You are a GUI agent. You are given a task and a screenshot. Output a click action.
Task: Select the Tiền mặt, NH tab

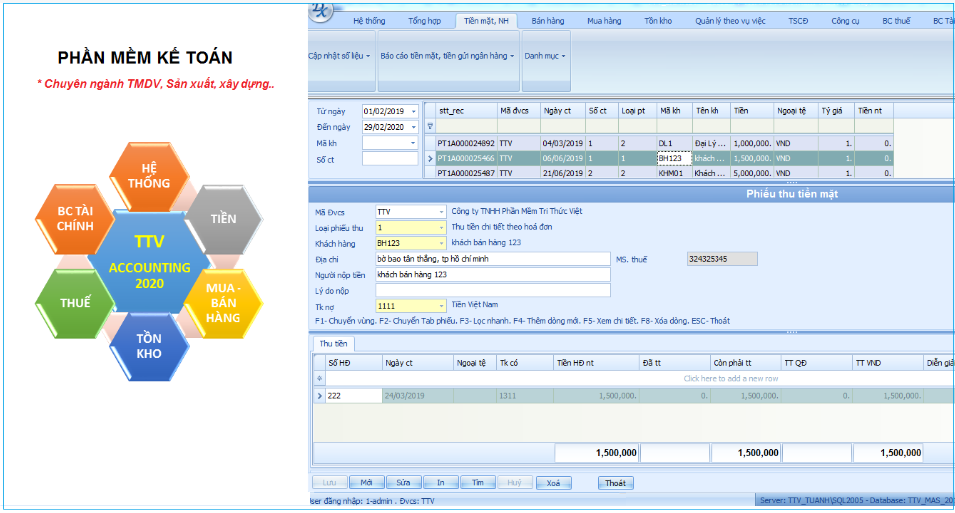[486, 21]
